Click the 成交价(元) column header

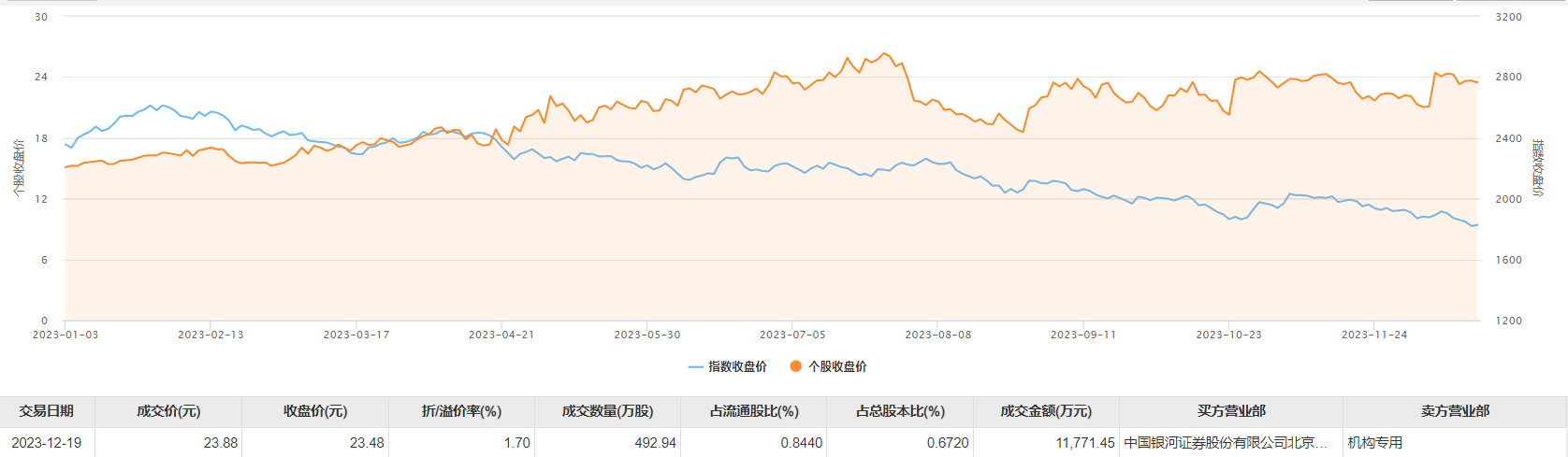[x=168, y=411]
